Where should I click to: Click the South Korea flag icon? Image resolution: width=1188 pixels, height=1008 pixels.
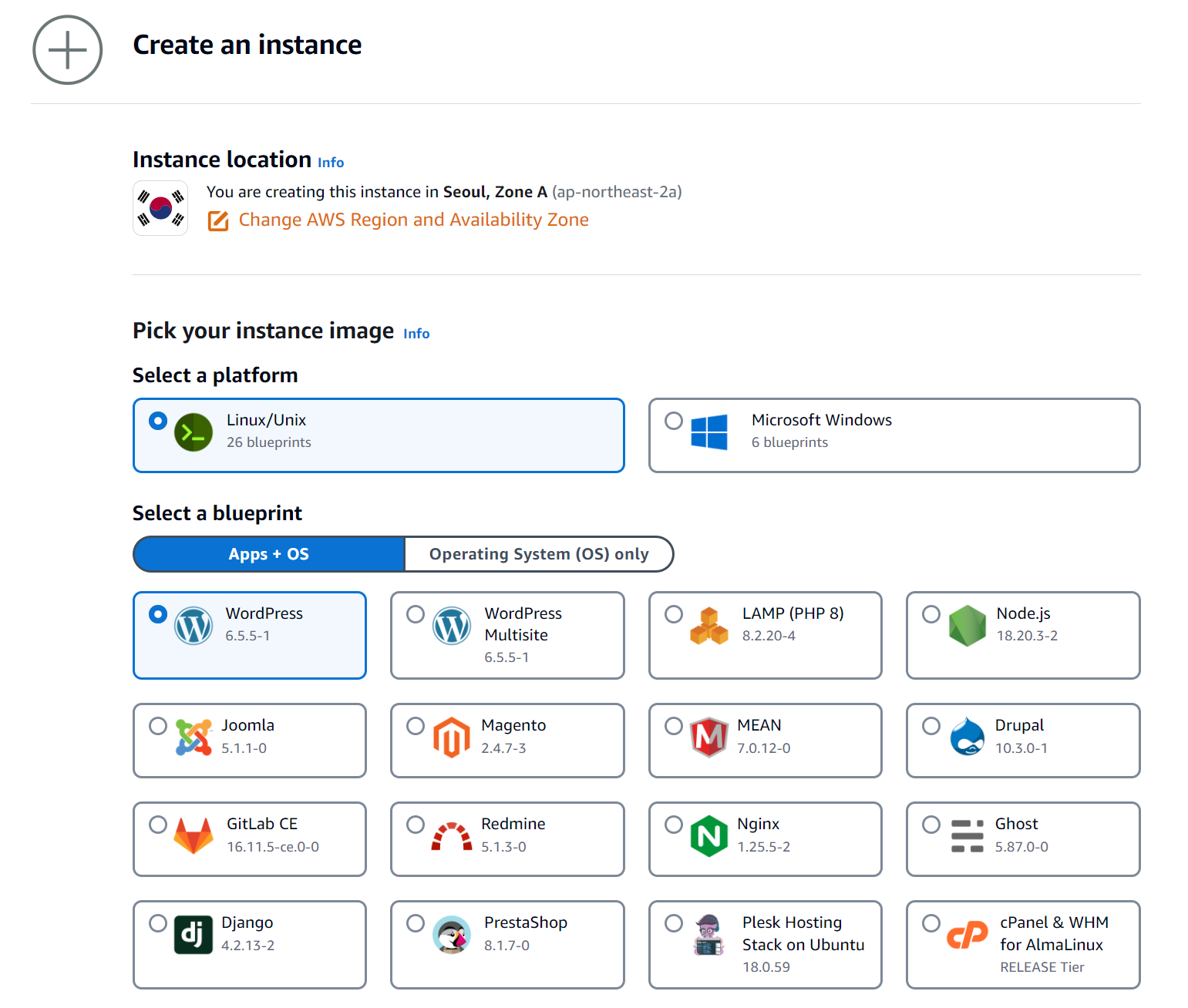tap(160, 208)
